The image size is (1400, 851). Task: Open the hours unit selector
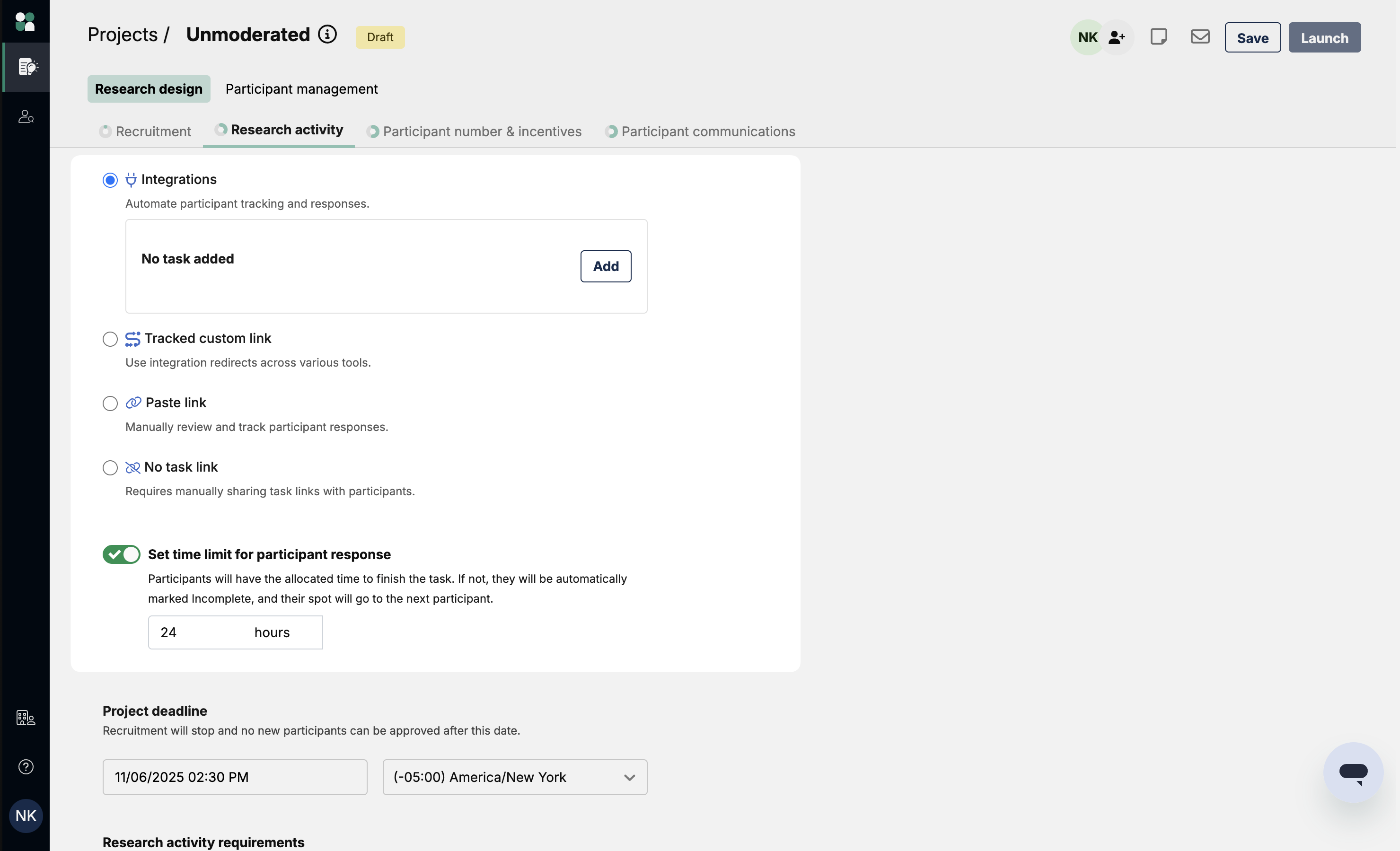pos(272,632)
